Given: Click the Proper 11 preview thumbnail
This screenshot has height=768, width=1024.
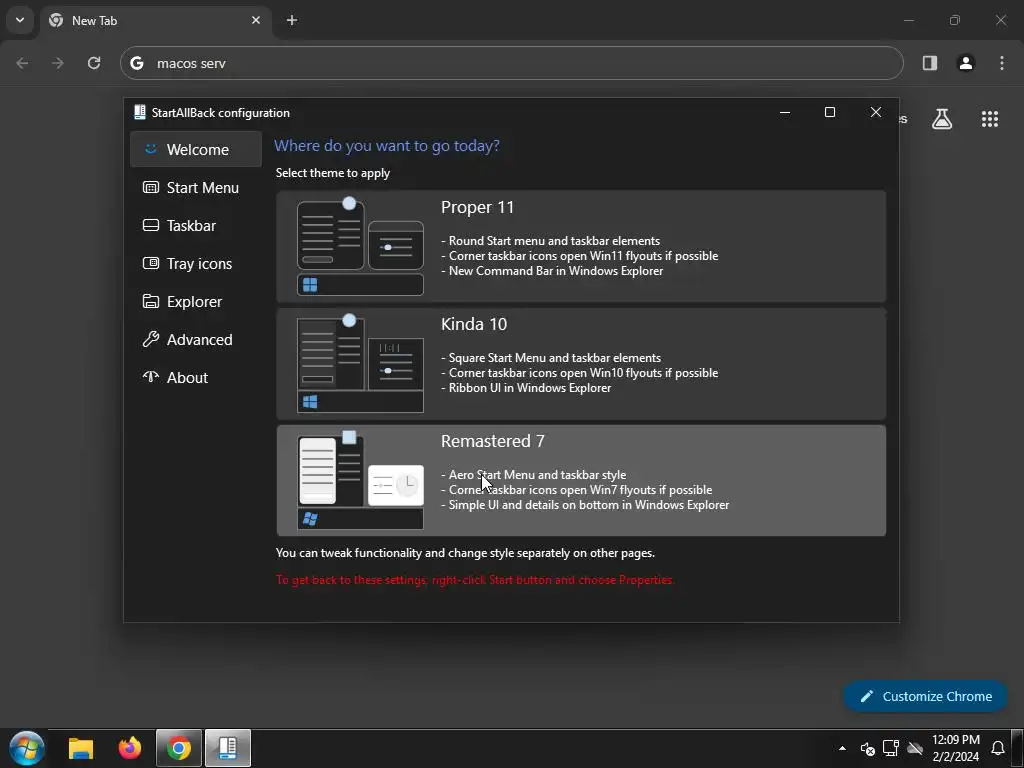Looking at the screenshot, I should 360,246.
